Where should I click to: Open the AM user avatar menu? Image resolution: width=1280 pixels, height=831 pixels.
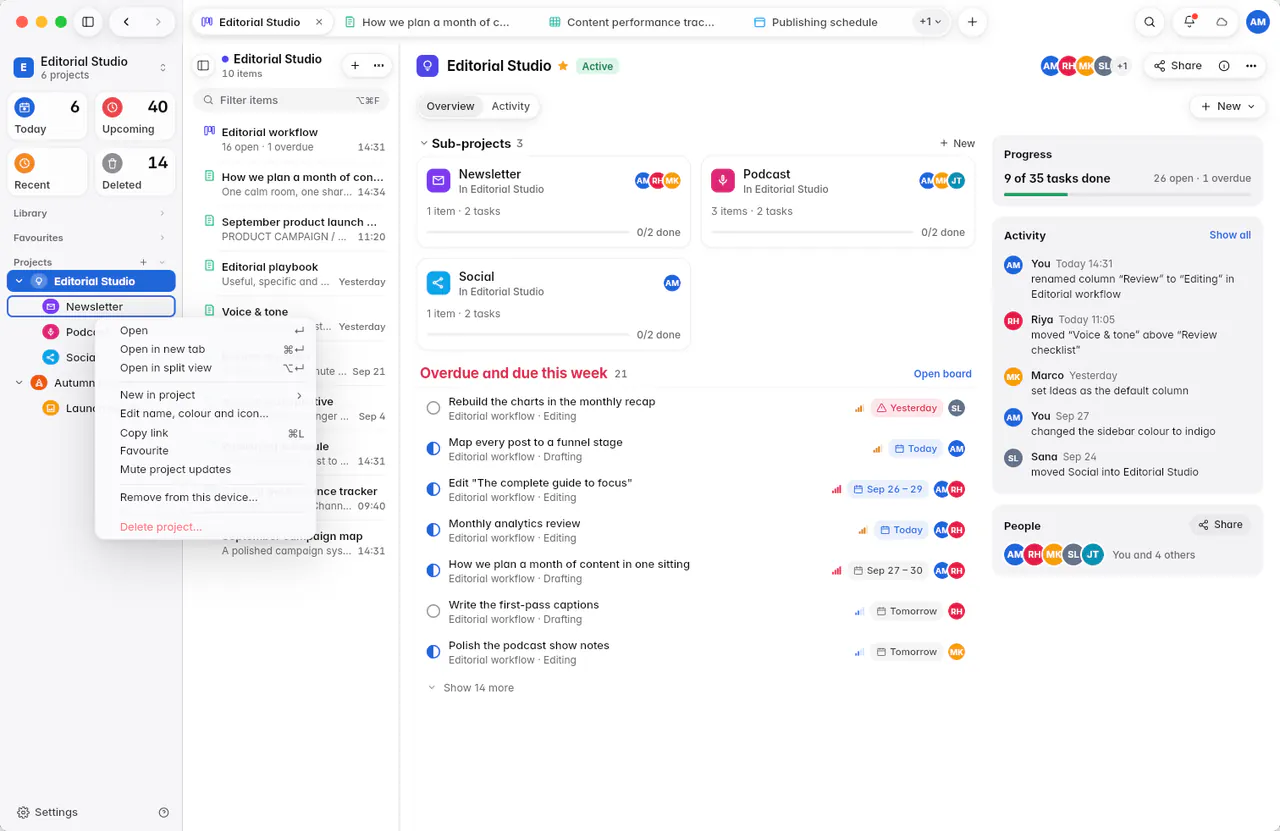pyautogui.click(x=1258, y=22)
